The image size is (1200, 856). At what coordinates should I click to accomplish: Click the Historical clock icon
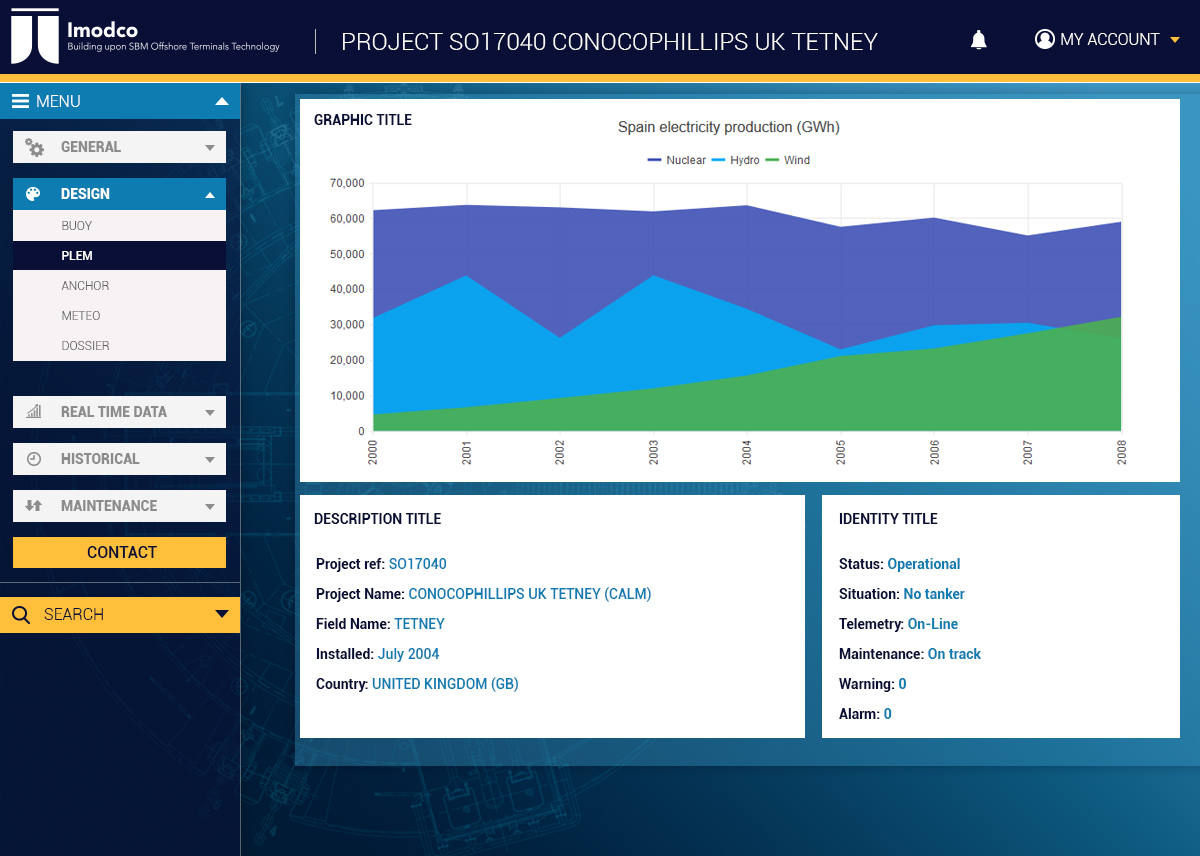(34, 459)
